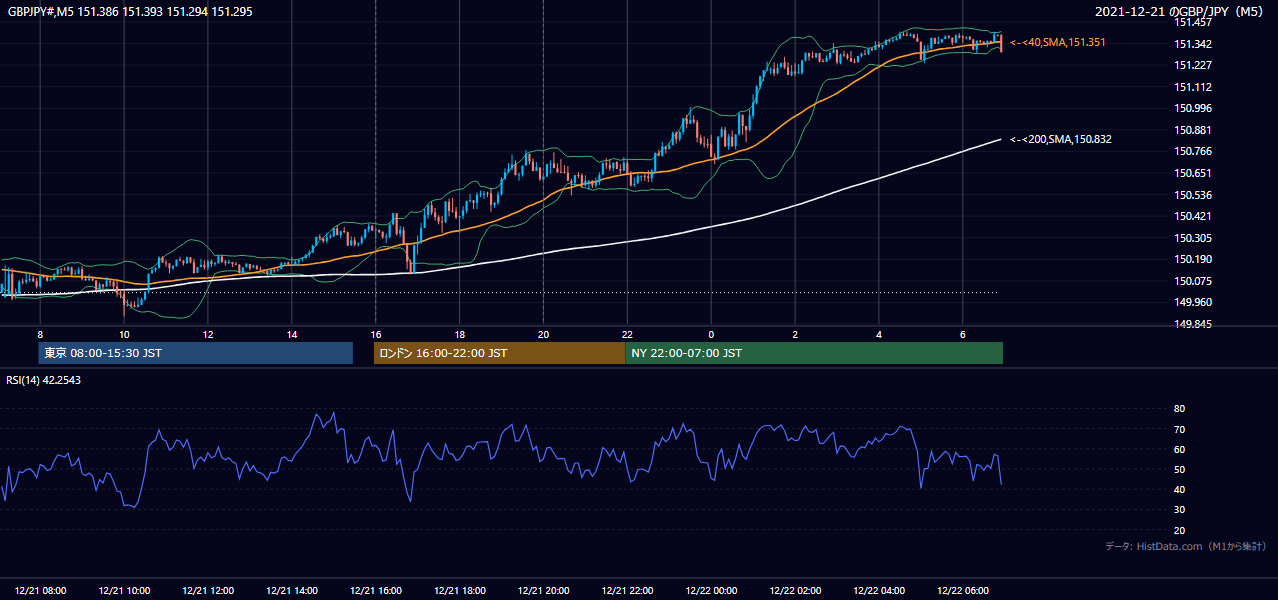Click the 12/21 18:00 time axis label
The image size is (1278, 600).
pyautogui.click(x=460, y=591)
